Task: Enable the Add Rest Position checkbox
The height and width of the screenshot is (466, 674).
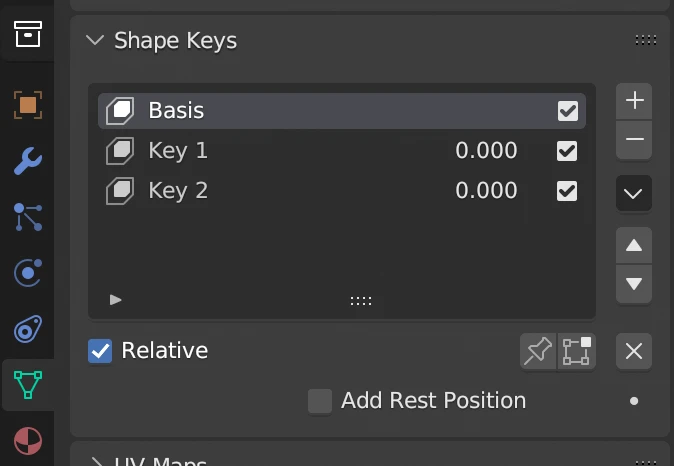Action: tap(320, 401)
